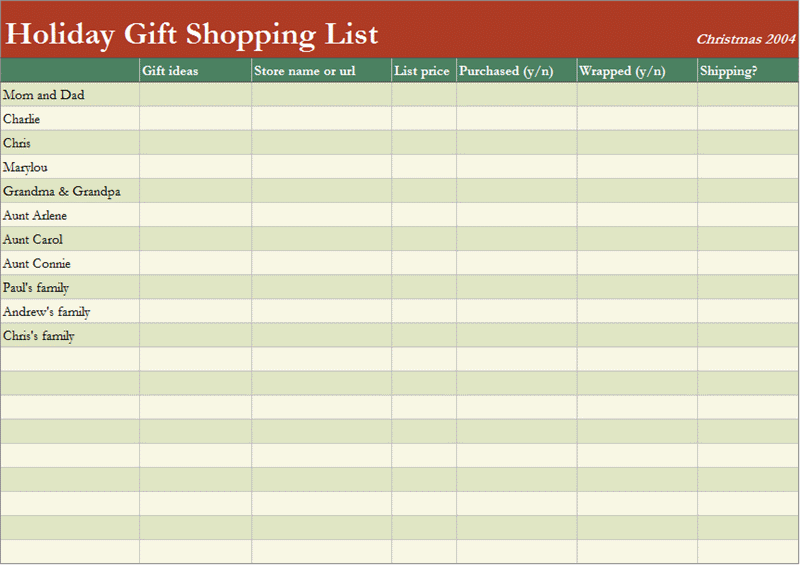Screen dimensions: 800x565
Task: Select the Wrapped (y/n) column header
Action: [x=637, y=71]
